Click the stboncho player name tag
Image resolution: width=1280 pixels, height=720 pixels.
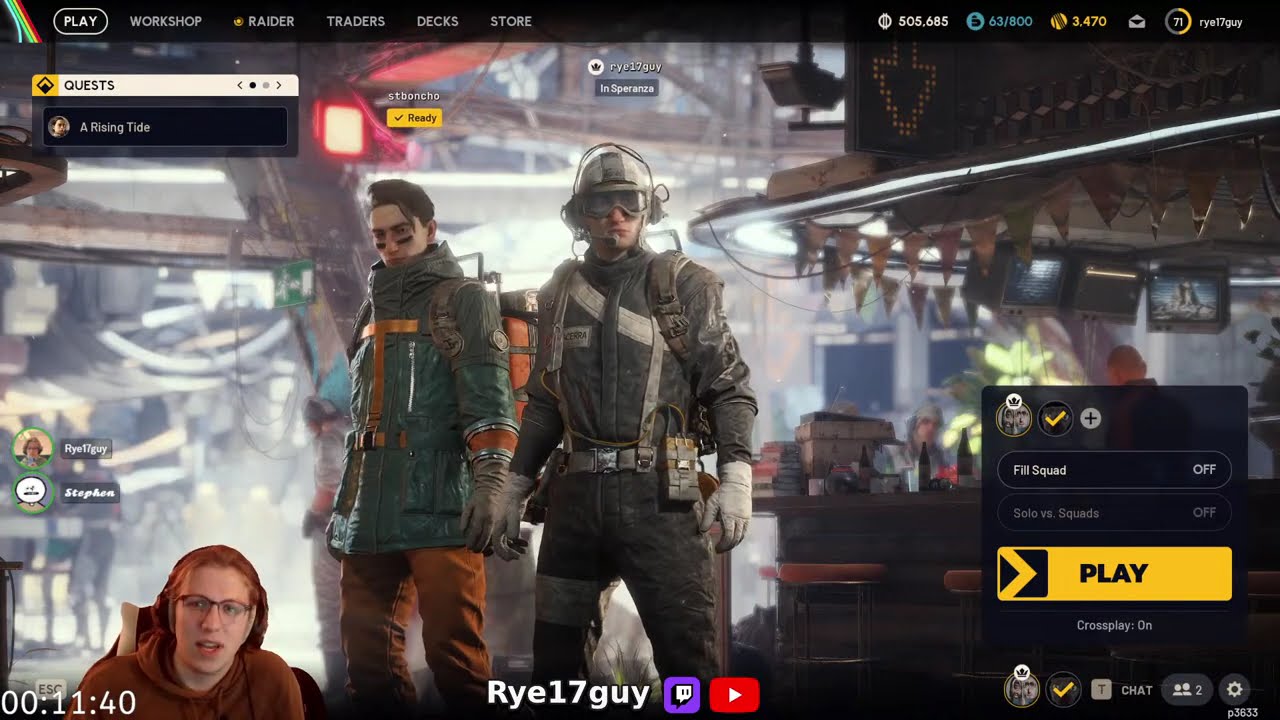pyautogui.click(x=414, y=96)
